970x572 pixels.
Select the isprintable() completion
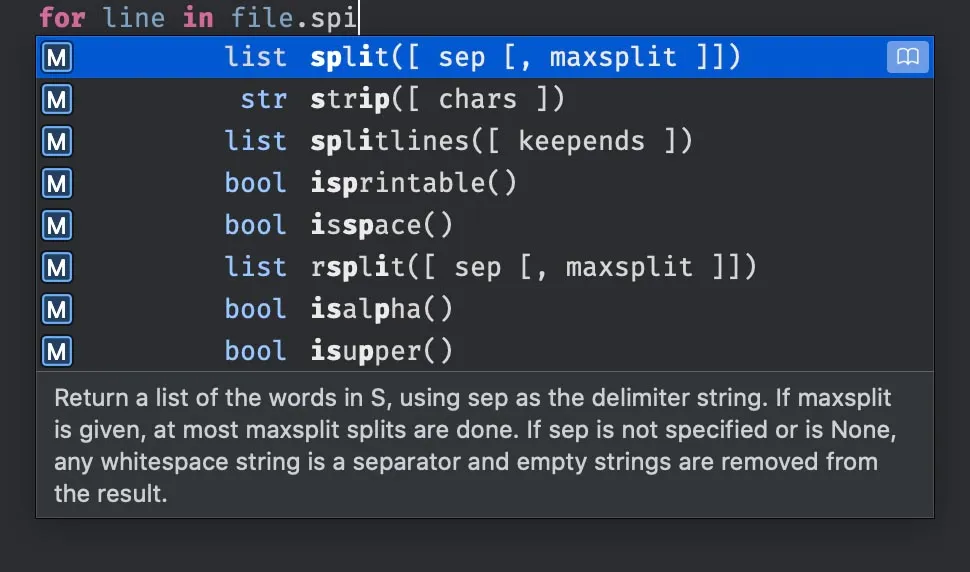coord(485,184)
